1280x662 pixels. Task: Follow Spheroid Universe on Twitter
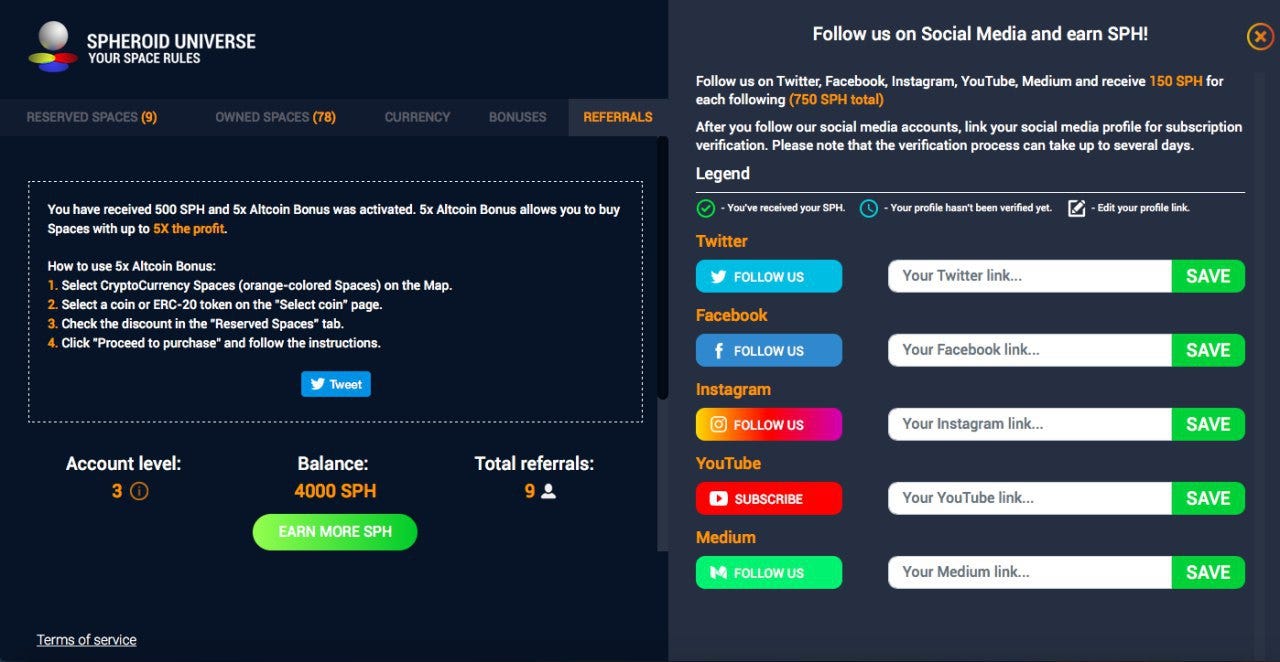click(769, 277)
